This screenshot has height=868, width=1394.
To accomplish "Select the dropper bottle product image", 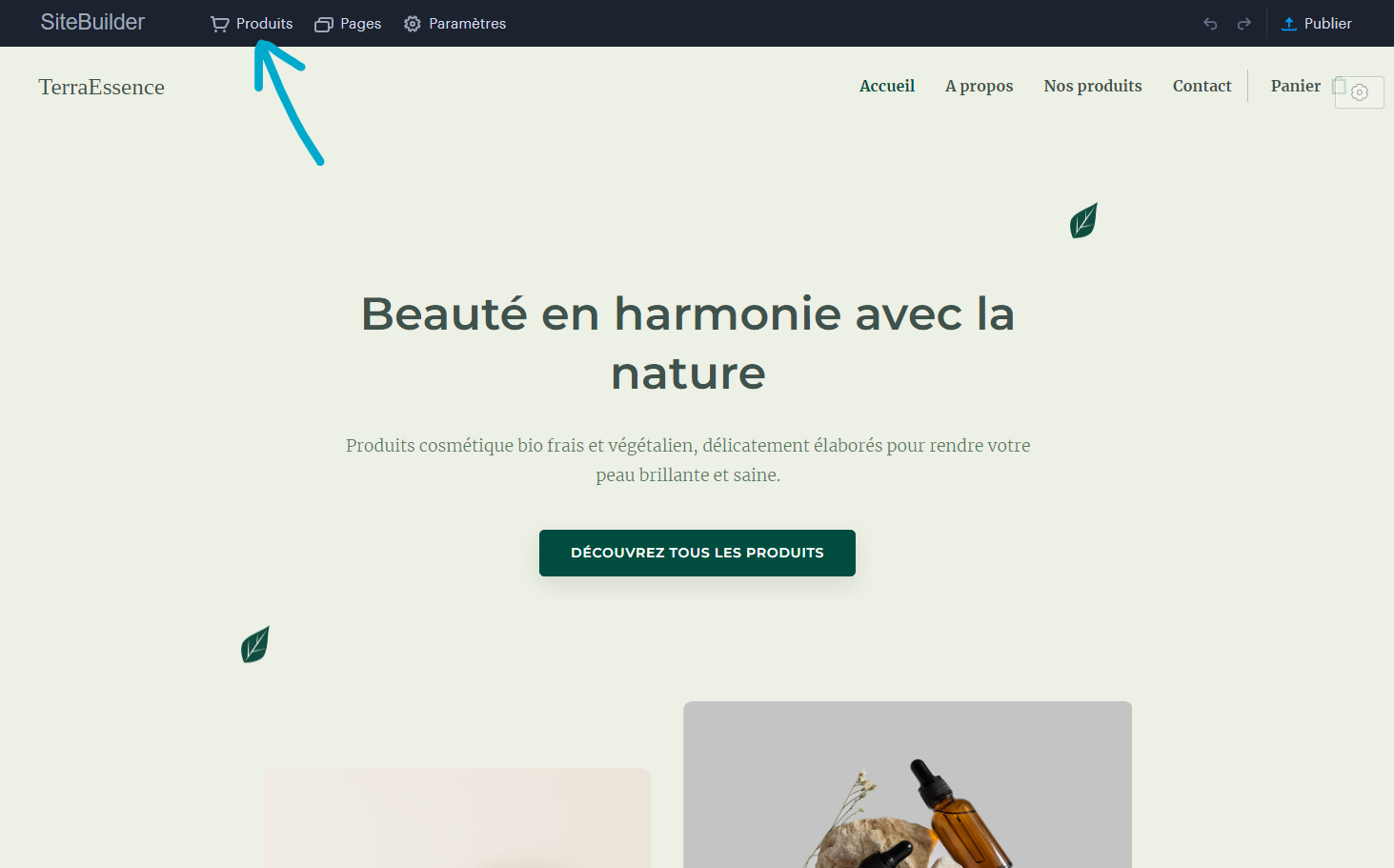I will (907, 785).
